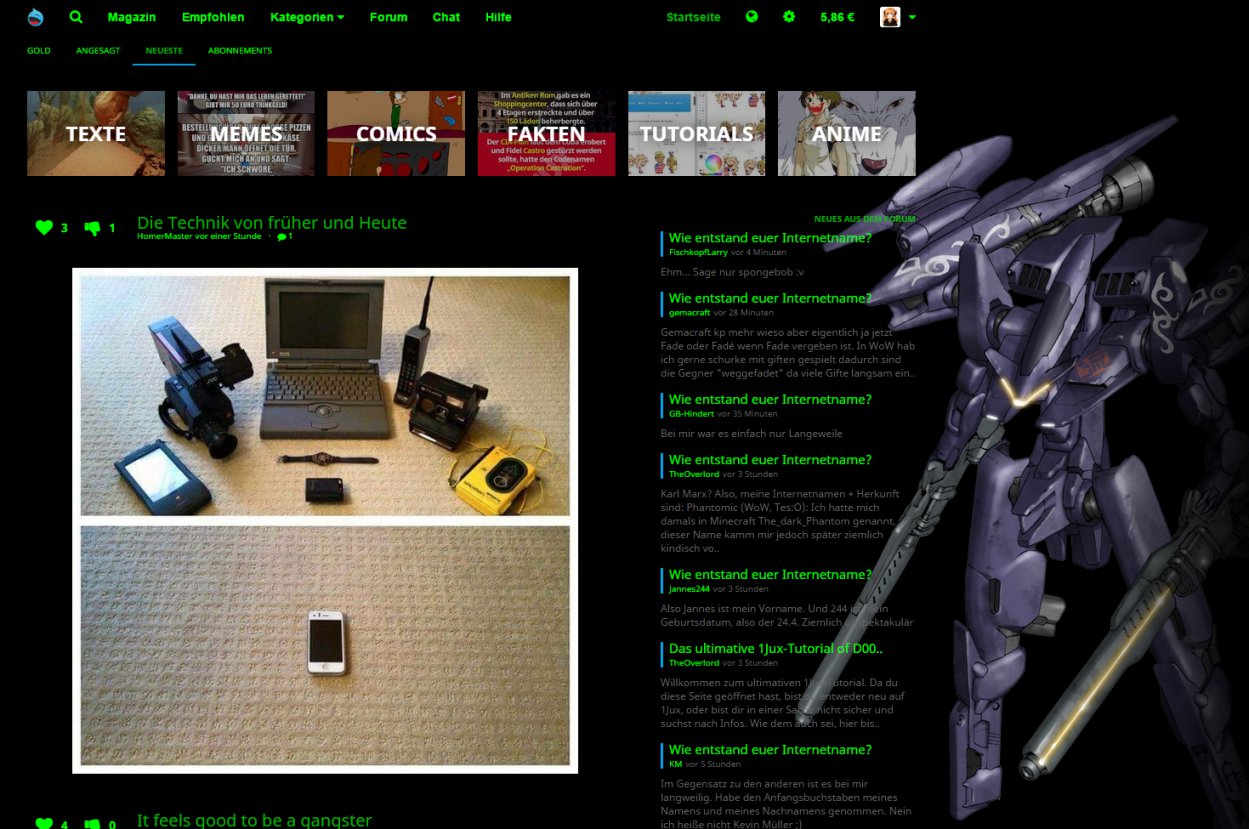Viewport: 1249px width, 829px height.
Task: Open the Hilfe menu item
Action: (498, 17)
